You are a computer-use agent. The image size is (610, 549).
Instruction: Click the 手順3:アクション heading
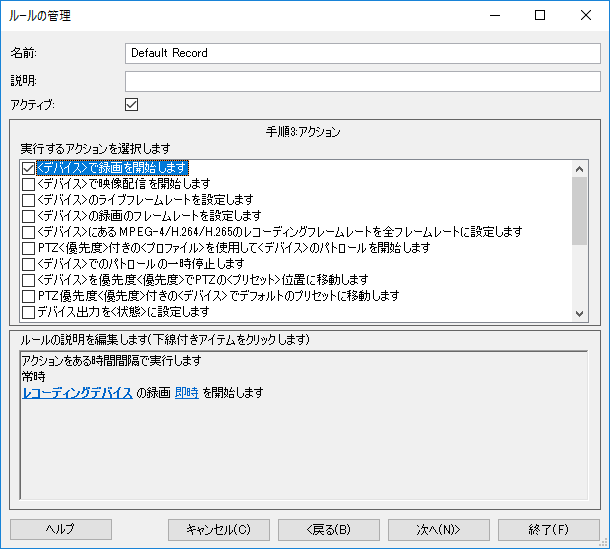303,132
